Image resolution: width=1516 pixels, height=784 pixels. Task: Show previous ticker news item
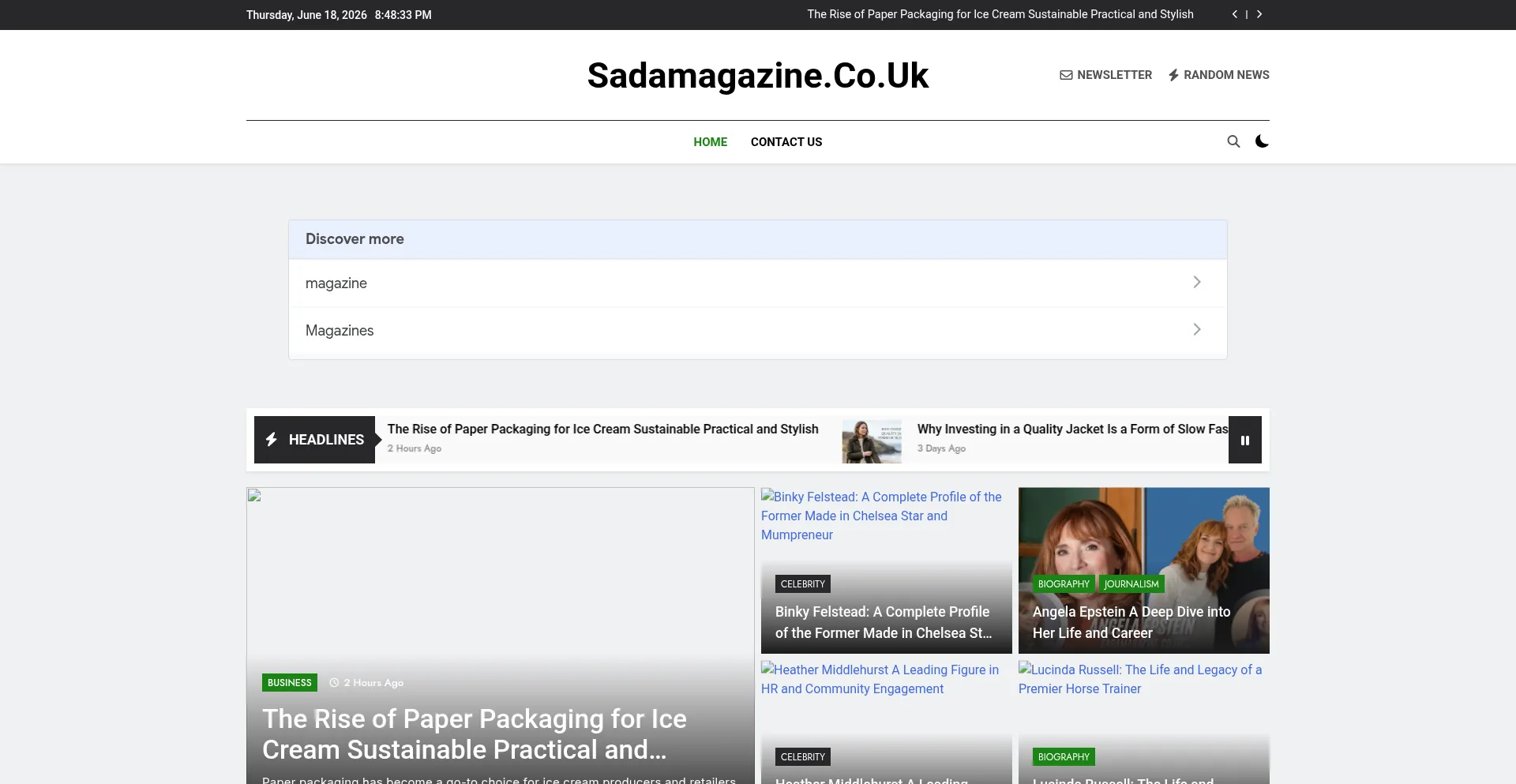(x=1235, y=14)
